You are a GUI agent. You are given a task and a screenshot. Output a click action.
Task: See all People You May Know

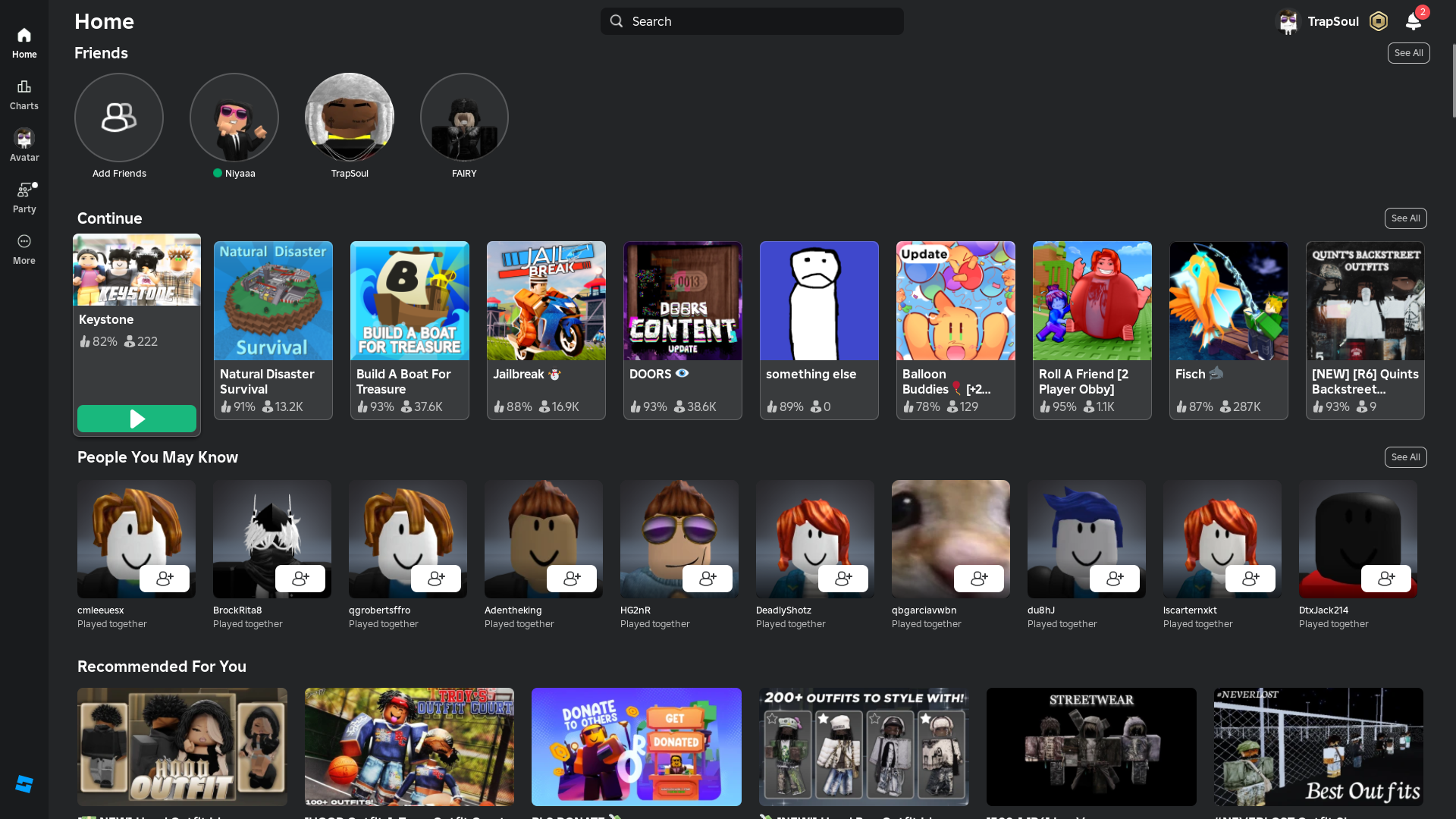1406,457
